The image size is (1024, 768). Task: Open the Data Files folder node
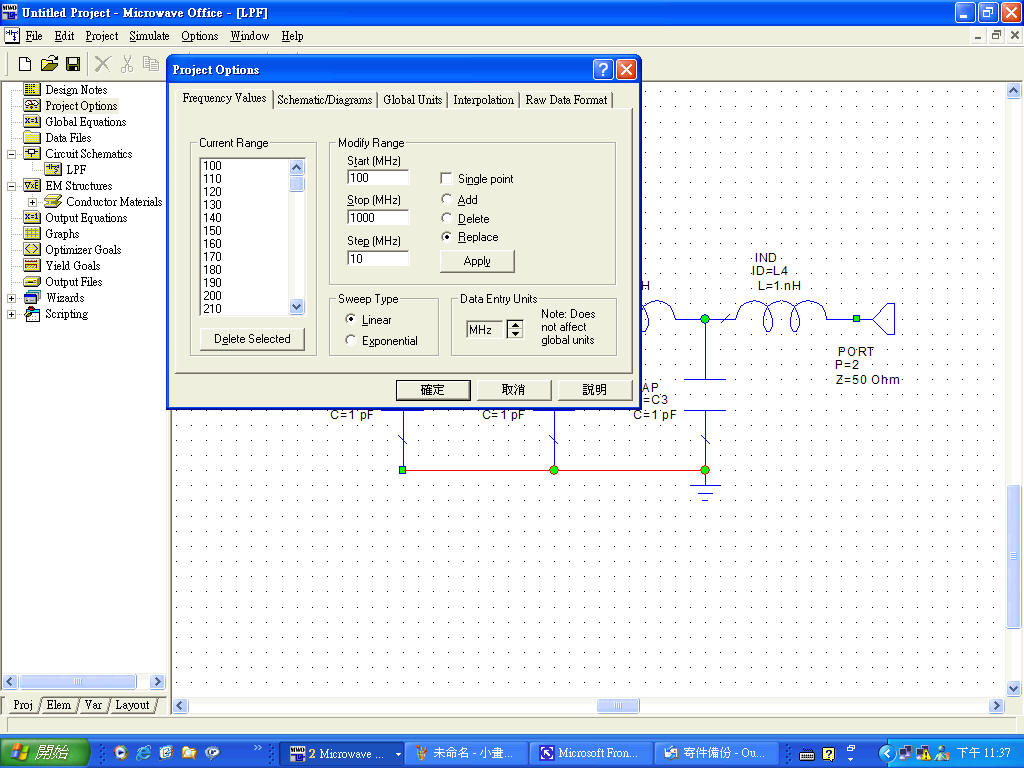[x=68, y=138]
